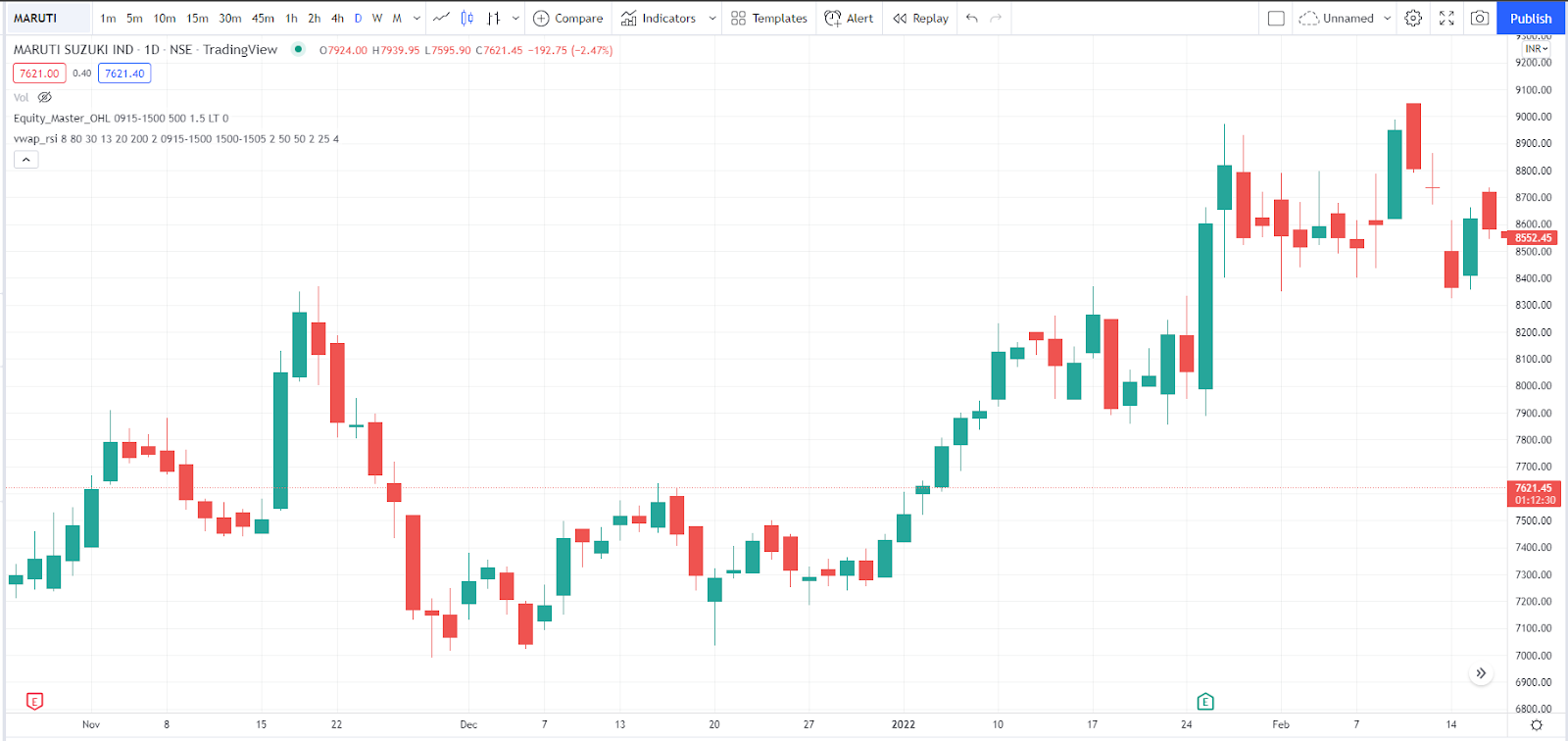Start bar Replay mode
Image resolution: width=1568 pixels, height=741 pixels.
point(921,18)
